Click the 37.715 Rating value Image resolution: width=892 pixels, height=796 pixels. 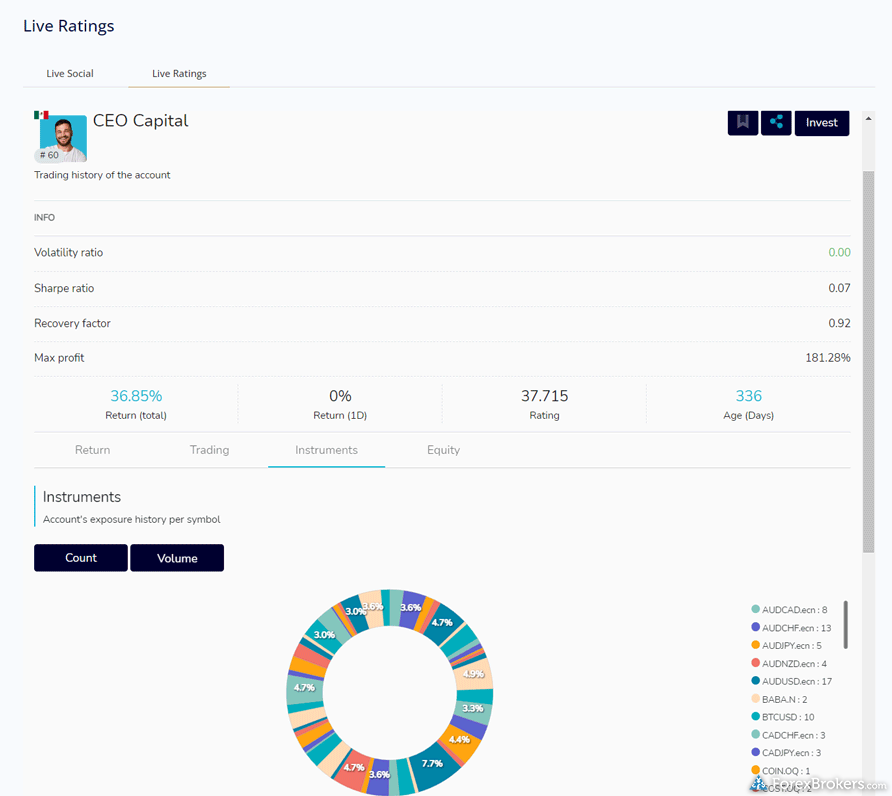544,396
